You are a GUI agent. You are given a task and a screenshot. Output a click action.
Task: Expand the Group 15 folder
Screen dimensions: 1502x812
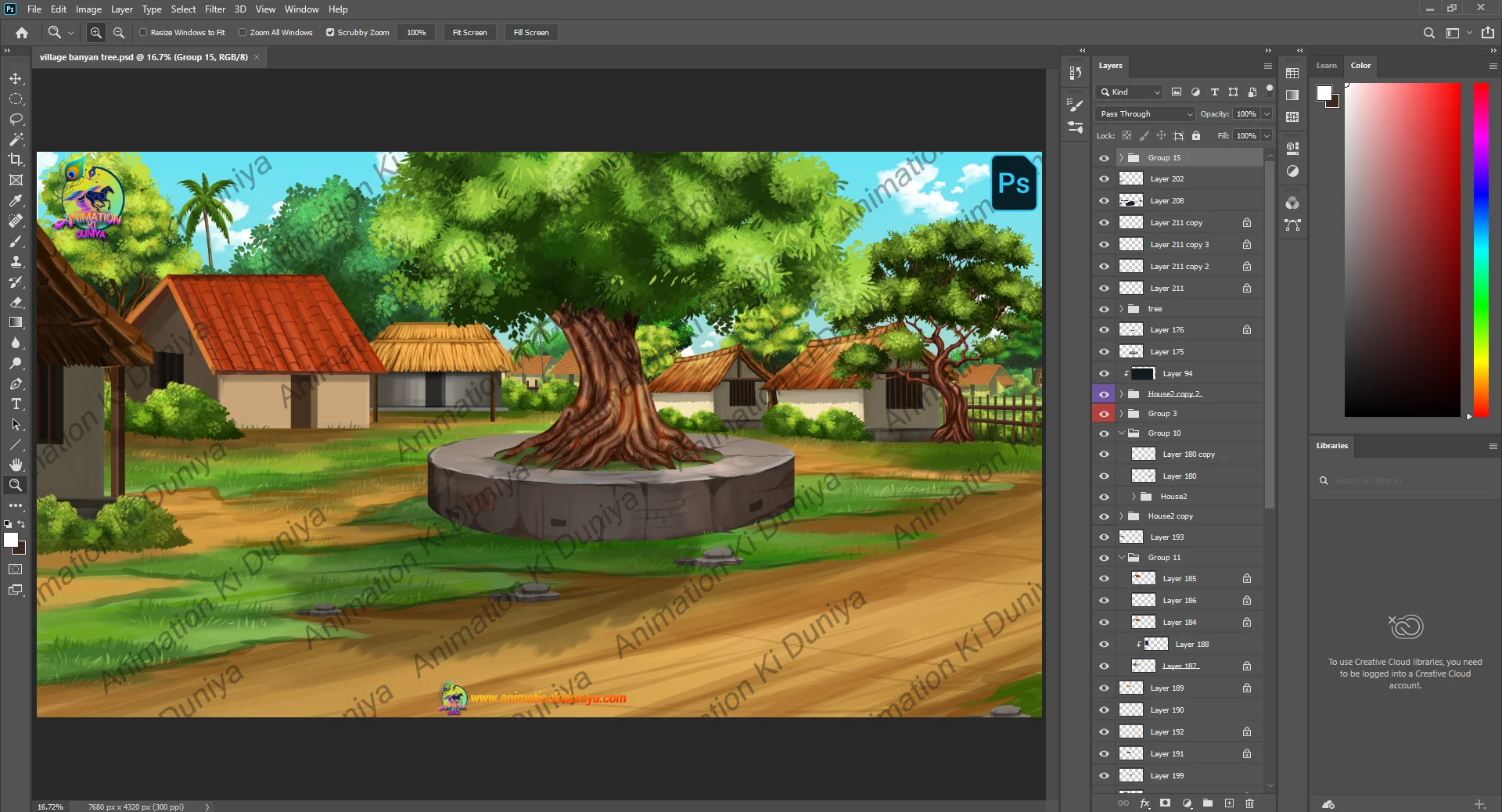click(x=1121, y=158)
